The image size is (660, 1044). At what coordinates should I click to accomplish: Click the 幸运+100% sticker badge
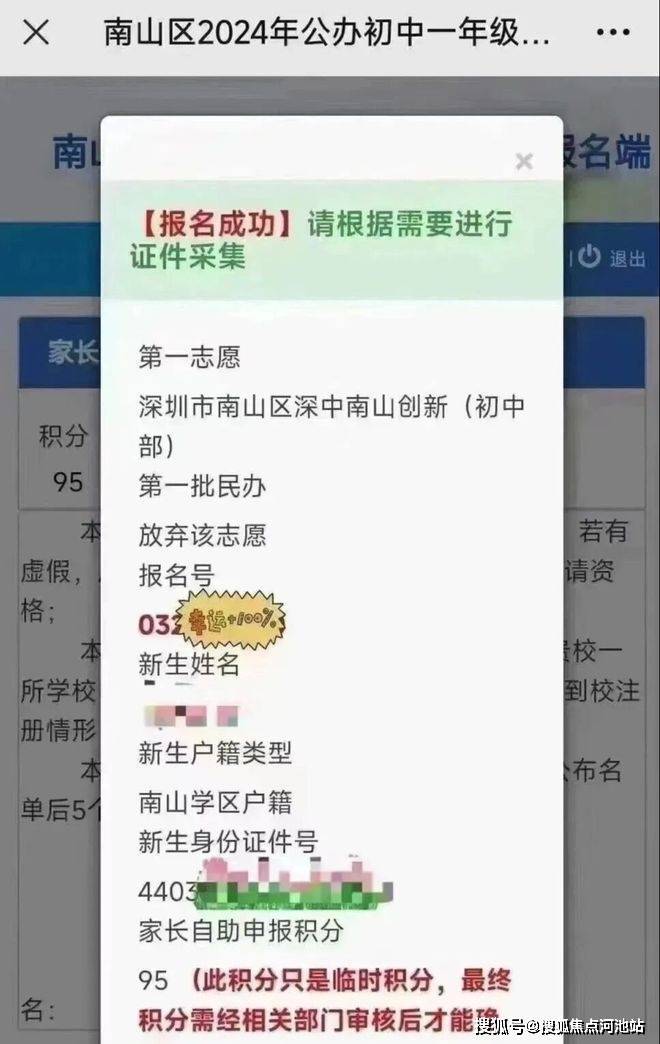231,620
